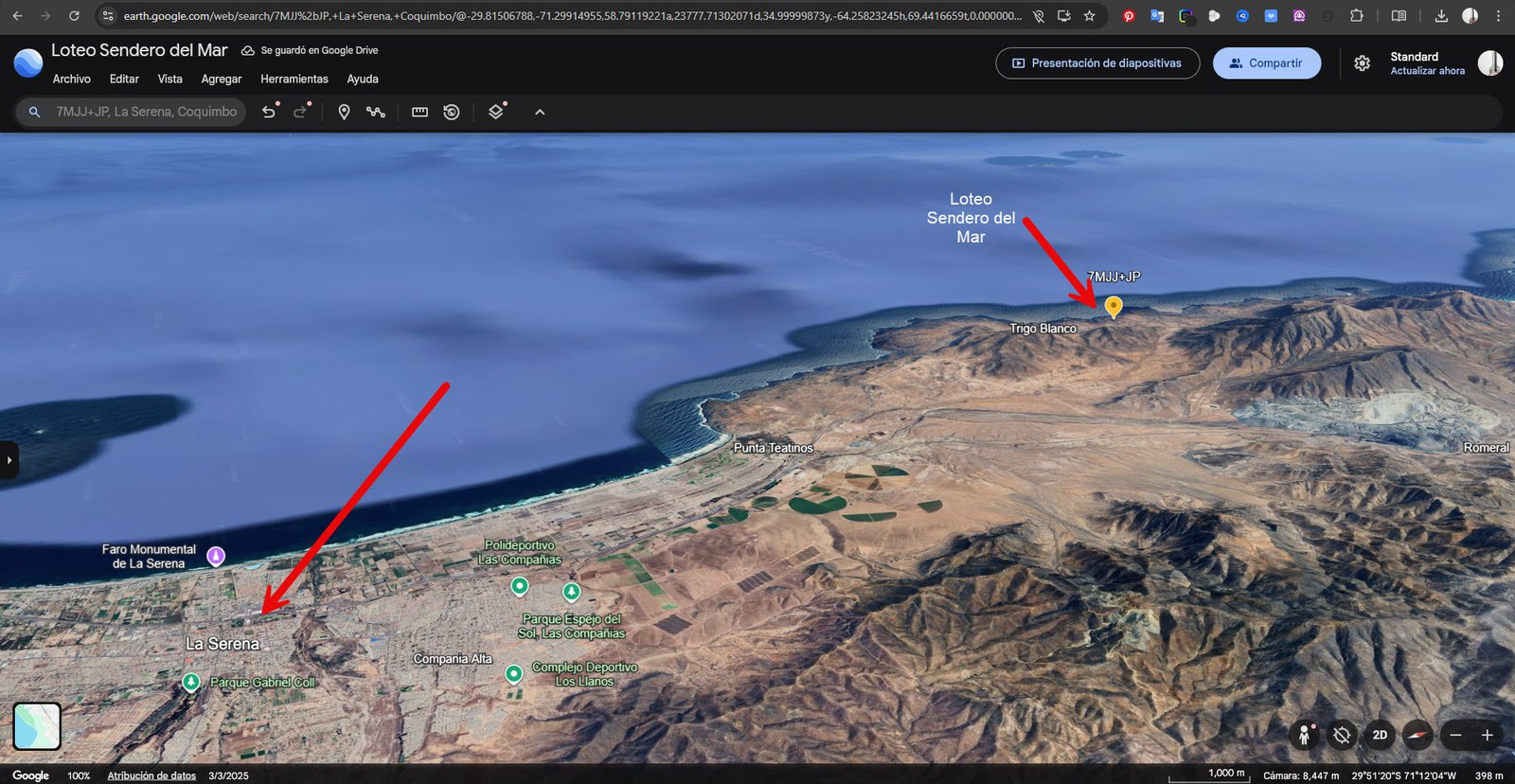
Task: Open the Herramientas menu
Action: tap(294, 80)
